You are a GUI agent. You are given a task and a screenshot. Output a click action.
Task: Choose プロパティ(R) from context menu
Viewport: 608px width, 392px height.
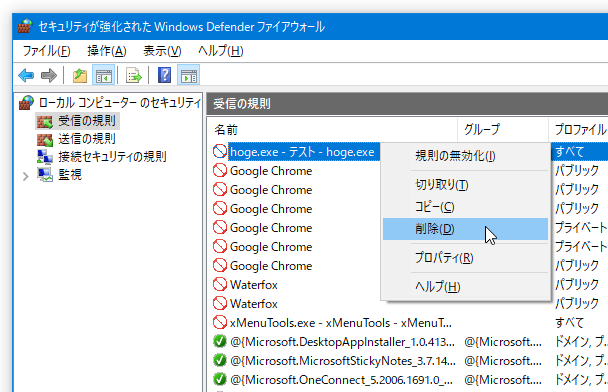pyautogui.click(x=465, y=258)
